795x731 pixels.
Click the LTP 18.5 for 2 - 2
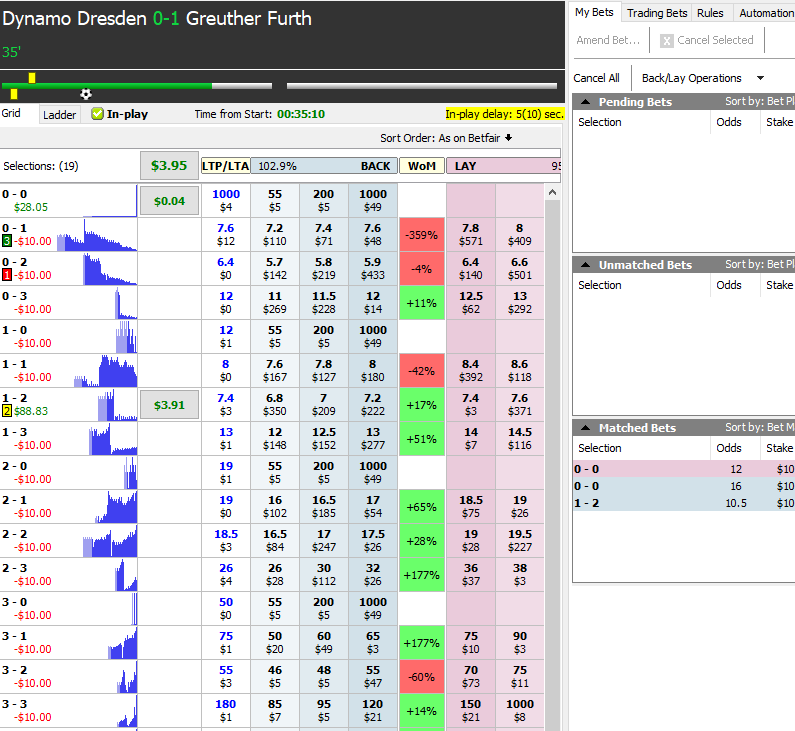point(226,534)
